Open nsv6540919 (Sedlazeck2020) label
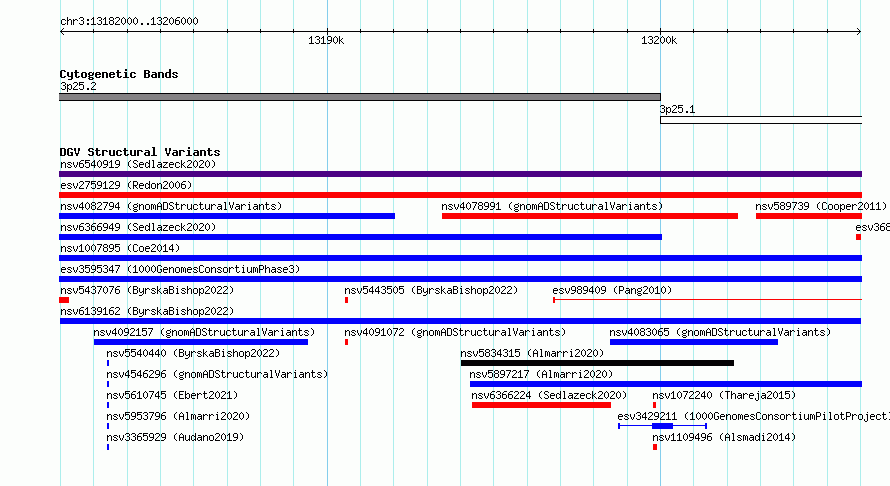The image size is (890, 486). (x=138, y=164)
